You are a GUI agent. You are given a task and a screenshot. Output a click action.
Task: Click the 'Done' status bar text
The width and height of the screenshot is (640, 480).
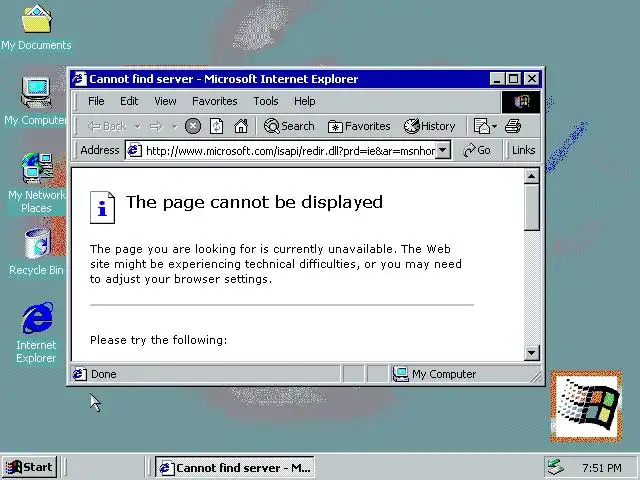coord(104,374)
